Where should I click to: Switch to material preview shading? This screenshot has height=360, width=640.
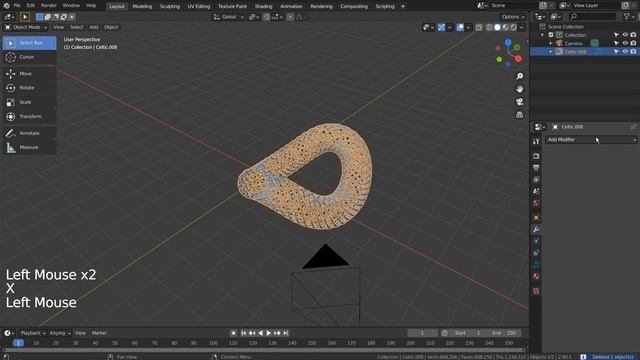click(x=505, y=27)
